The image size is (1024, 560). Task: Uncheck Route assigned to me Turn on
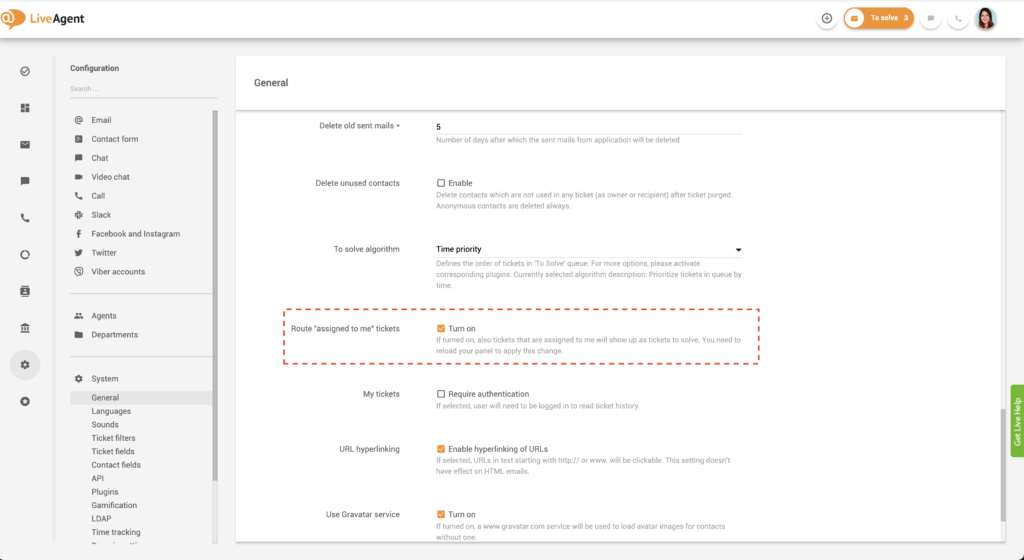[x=441, y=328]
